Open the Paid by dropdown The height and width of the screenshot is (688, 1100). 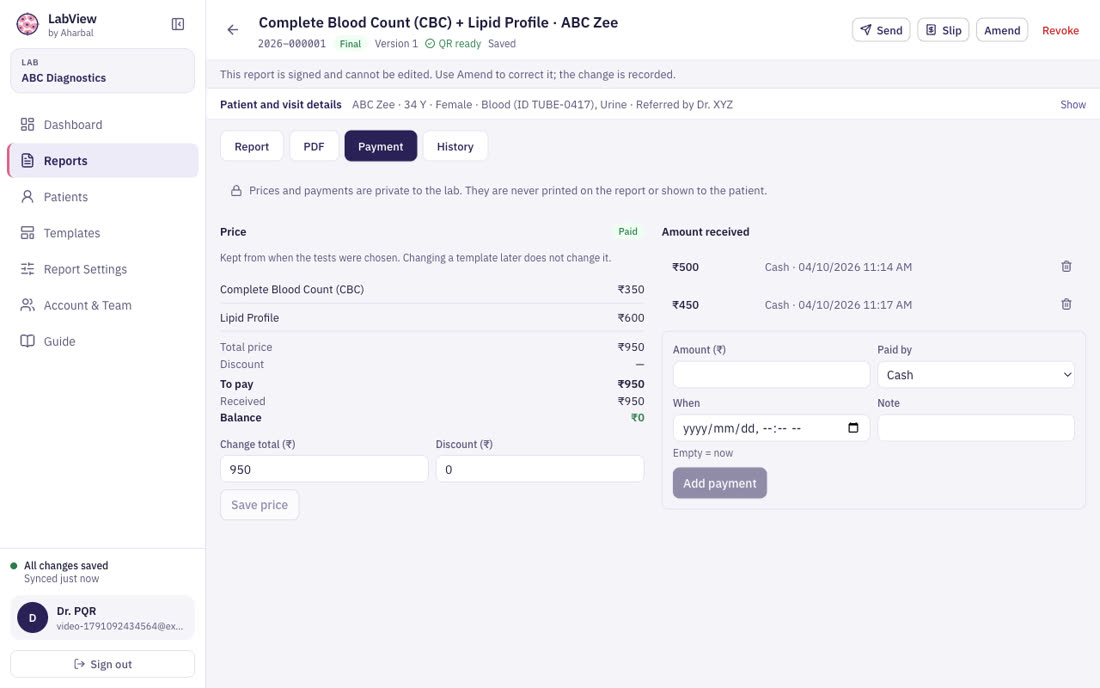click(x=976, y=375)
